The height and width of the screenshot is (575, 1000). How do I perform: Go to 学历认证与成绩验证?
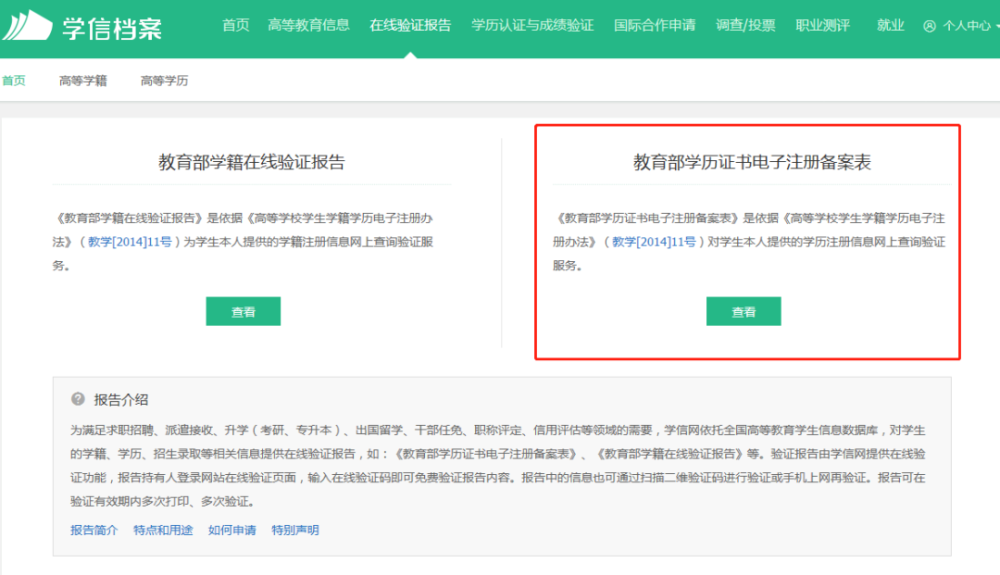click(x=533, y=25)
